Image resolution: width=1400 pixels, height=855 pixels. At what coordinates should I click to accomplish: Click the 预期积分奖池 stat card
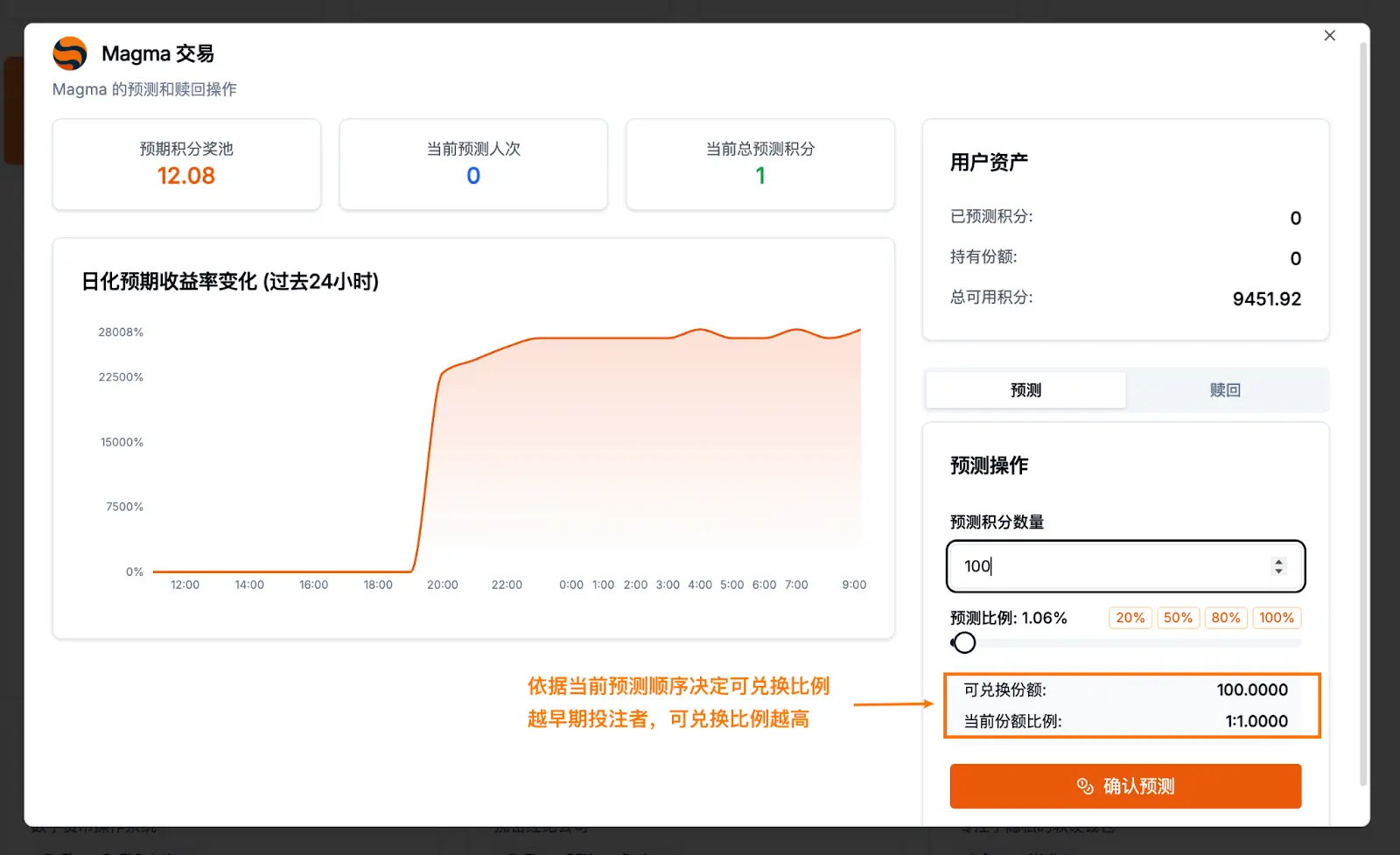point(186,165)
